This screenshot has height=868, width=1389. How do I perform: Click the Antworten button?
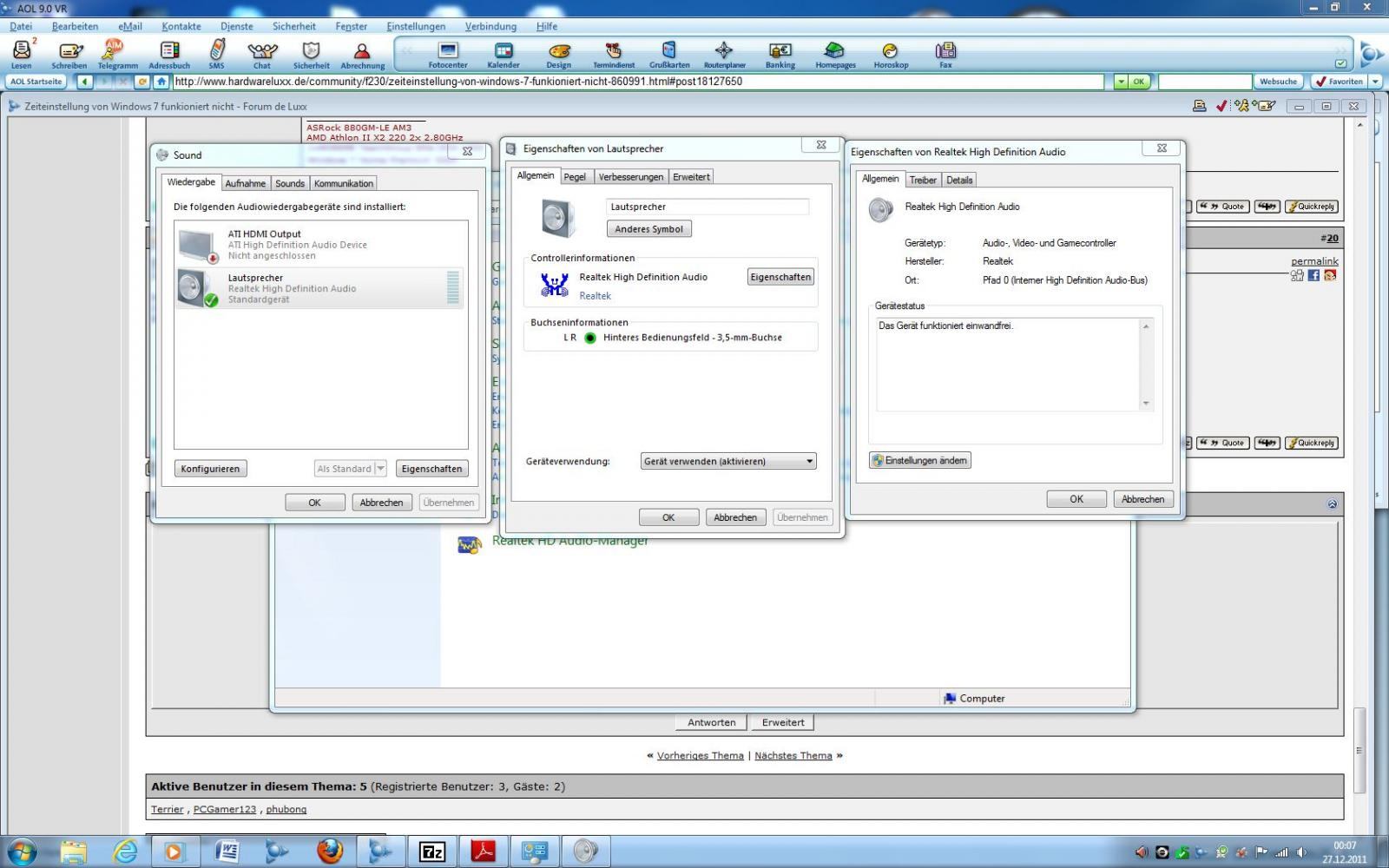pyautogui.click(x=711, y=722)
